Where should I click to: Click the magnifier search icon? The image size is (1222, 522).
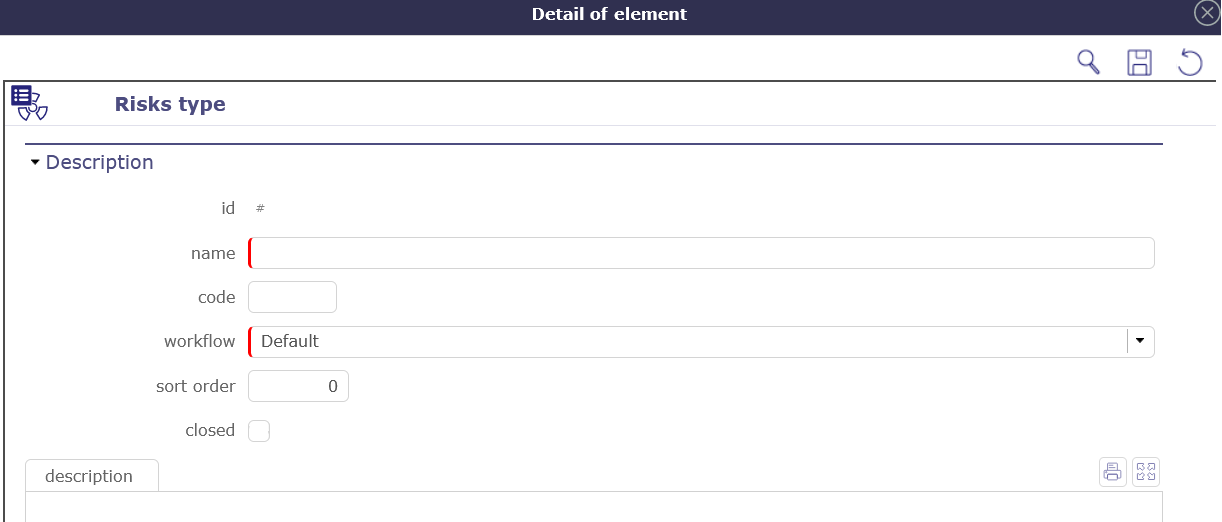click(1088, 62)
